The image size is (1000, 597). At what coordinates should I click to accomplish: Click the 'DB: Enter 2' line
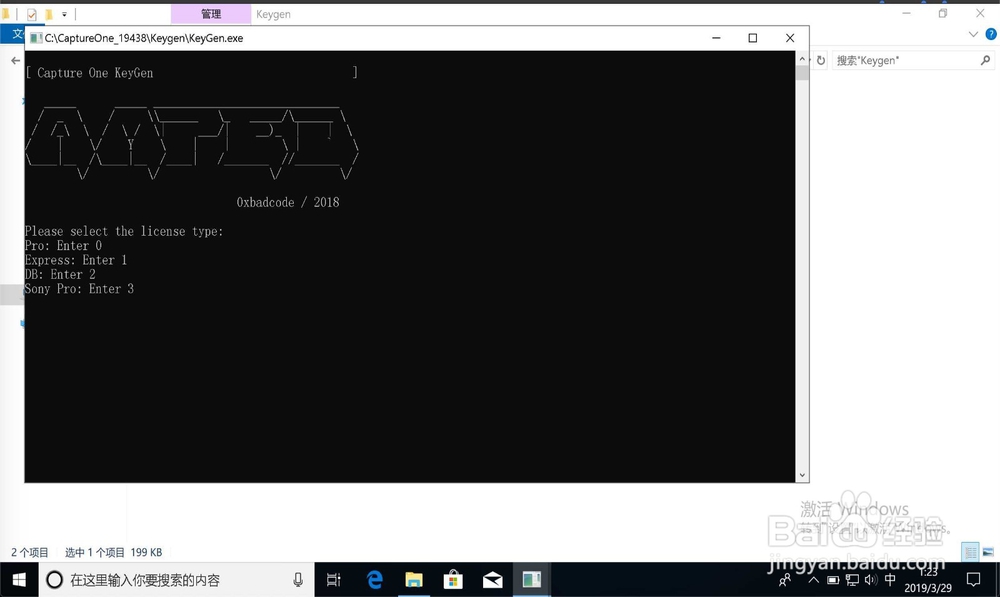[60, 274]
